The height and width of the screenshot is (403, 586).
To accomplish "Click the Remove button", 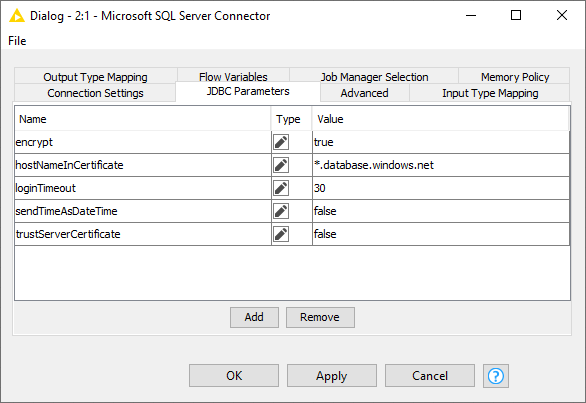I will point(320,317).
